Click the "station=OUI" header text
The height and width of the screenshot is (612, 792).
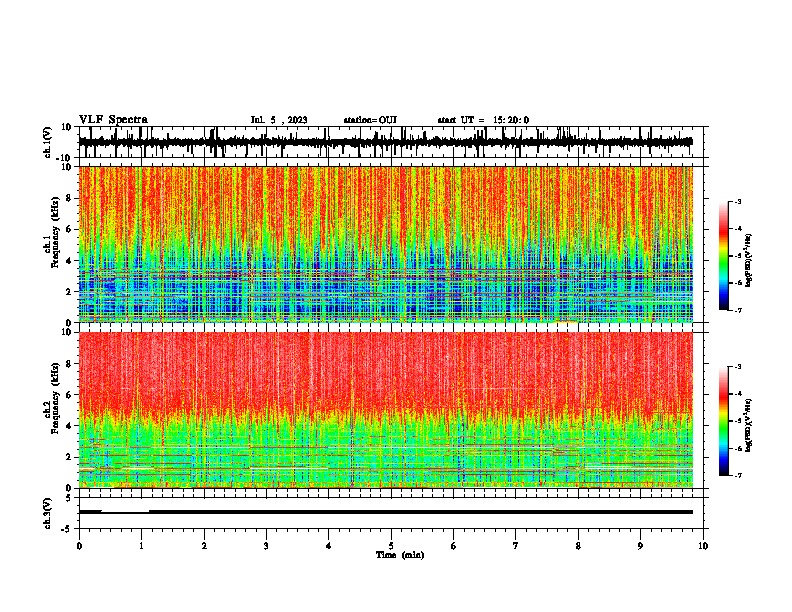coord(370,120)
